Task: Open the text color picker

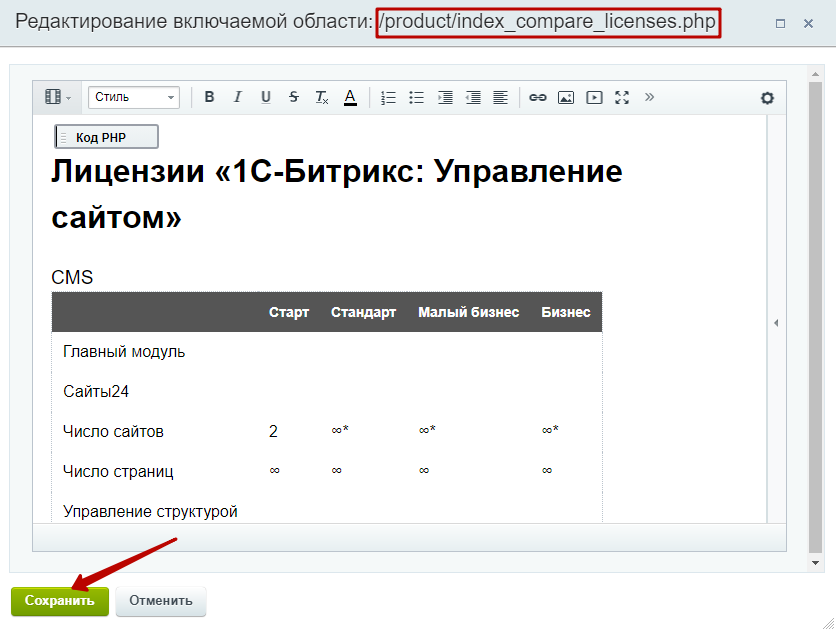Action: point(350,97)
